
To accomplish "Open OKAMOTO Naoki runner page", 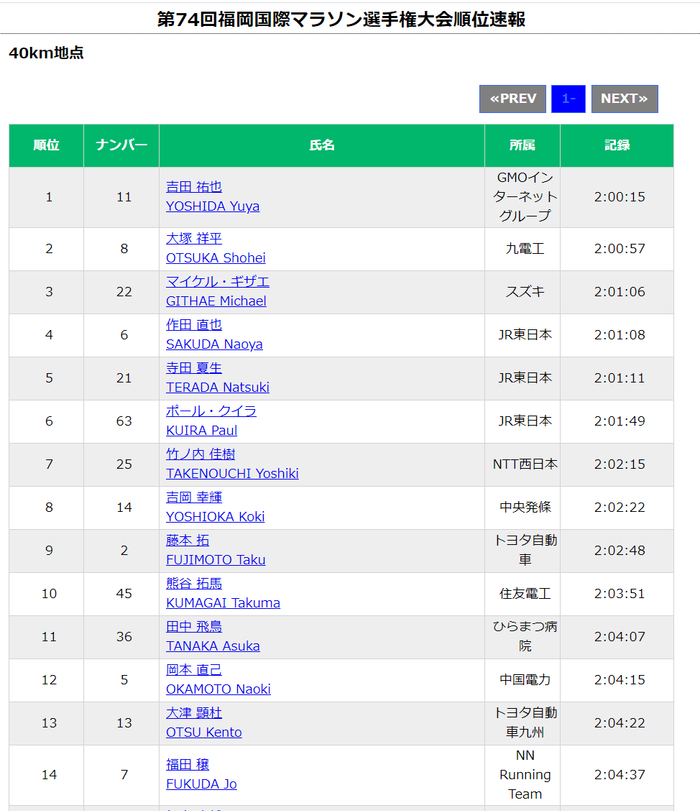I will [x=218, y=688].
